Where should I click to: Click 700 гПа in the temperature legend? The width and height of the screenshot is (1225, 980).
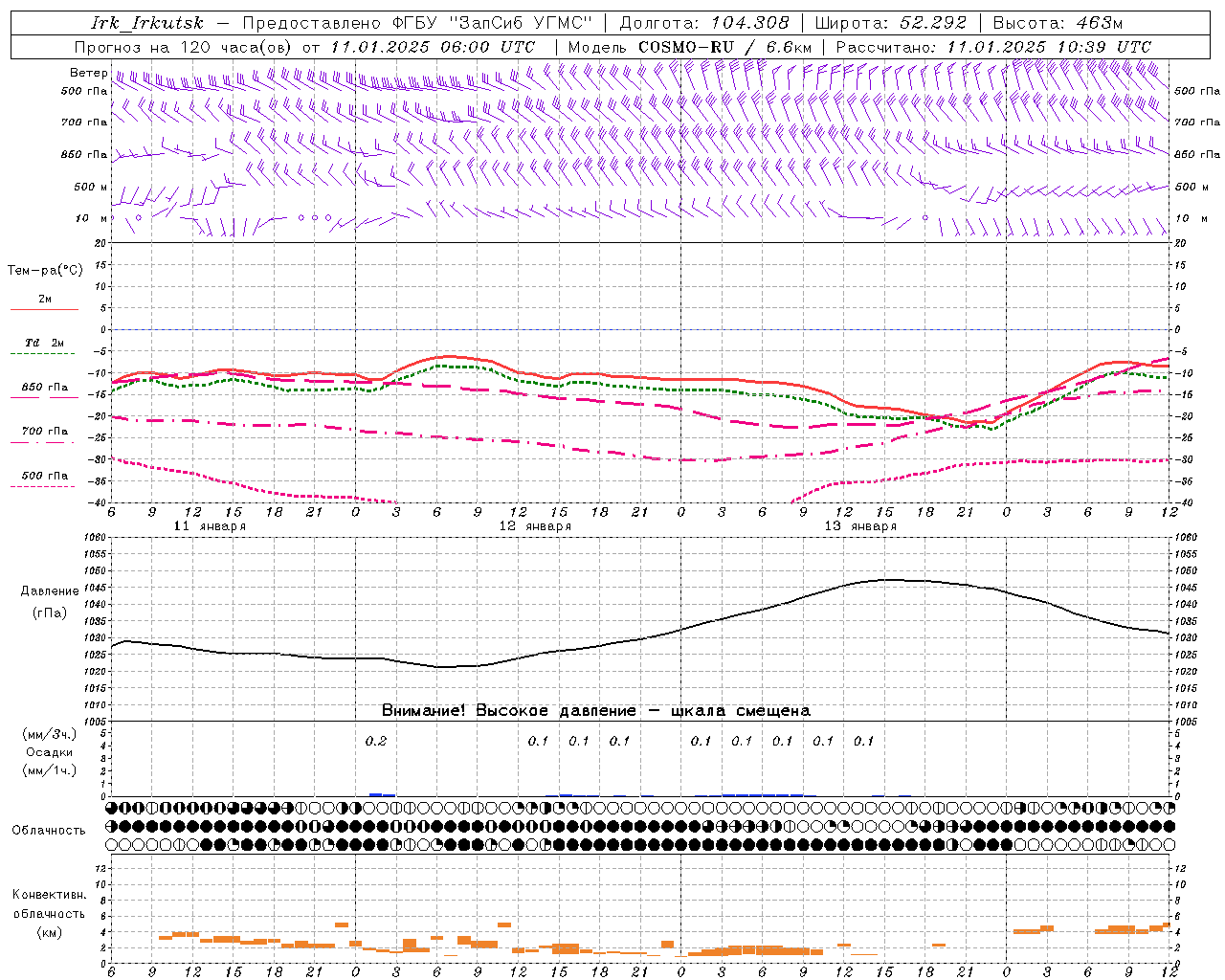click(44, 432)
